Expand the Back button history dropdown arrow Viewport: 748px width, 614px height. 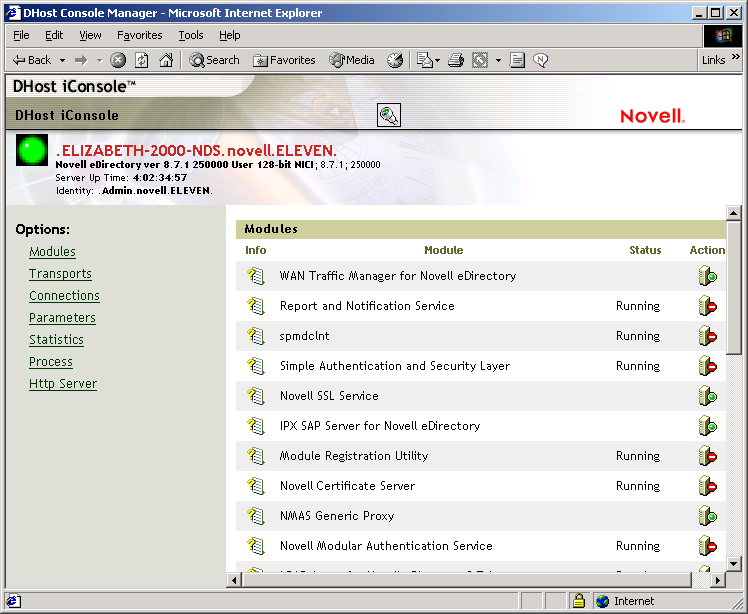click(x=62, y=60)
